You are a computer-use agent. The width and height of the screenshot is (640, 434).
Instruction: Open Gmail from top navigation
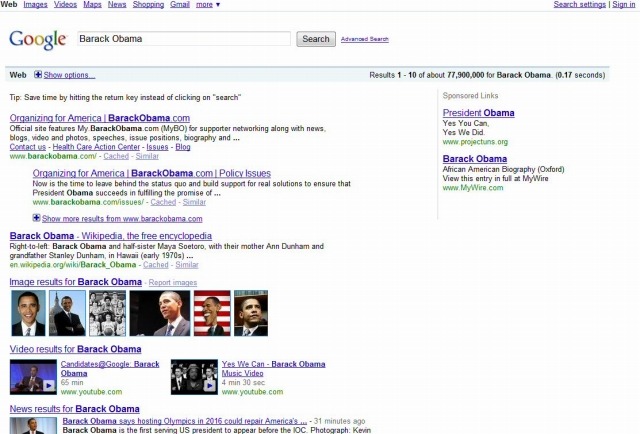[x=180, y=4]
